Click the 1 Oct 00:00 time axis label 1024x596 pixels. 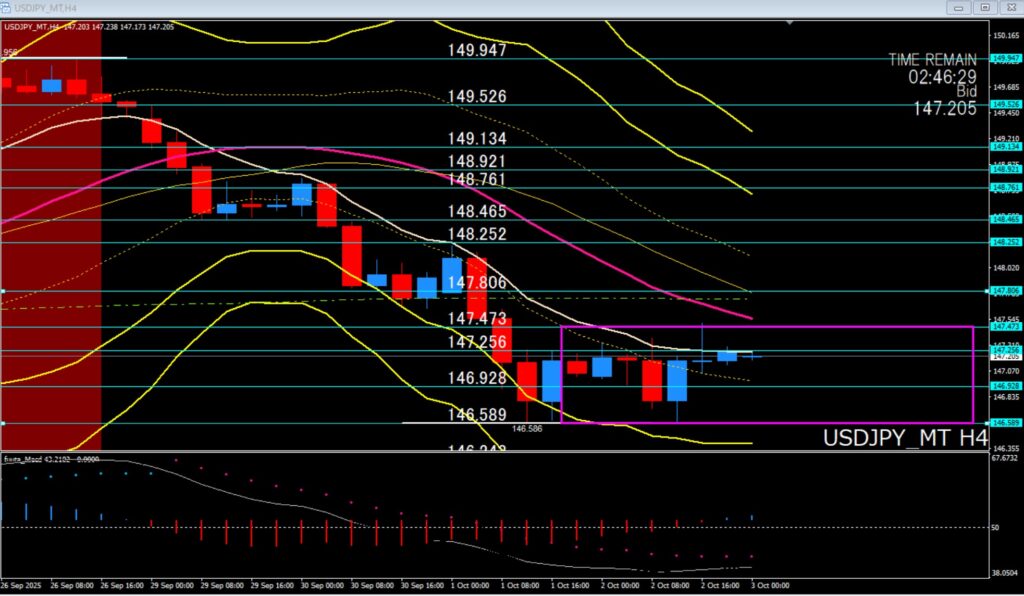467,583
